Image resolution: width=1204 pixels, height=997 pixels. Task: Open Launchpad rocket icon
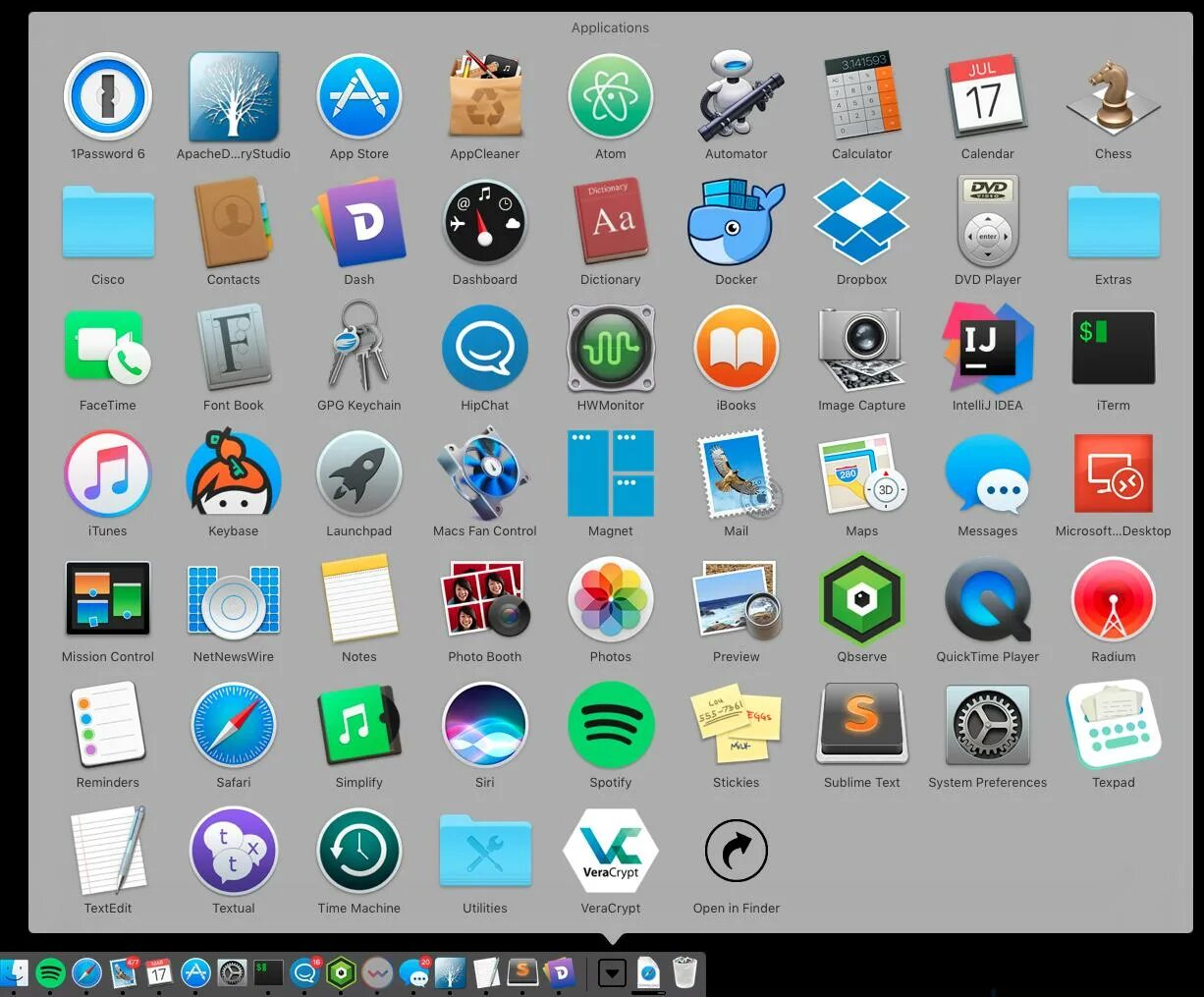coord(359,474)
